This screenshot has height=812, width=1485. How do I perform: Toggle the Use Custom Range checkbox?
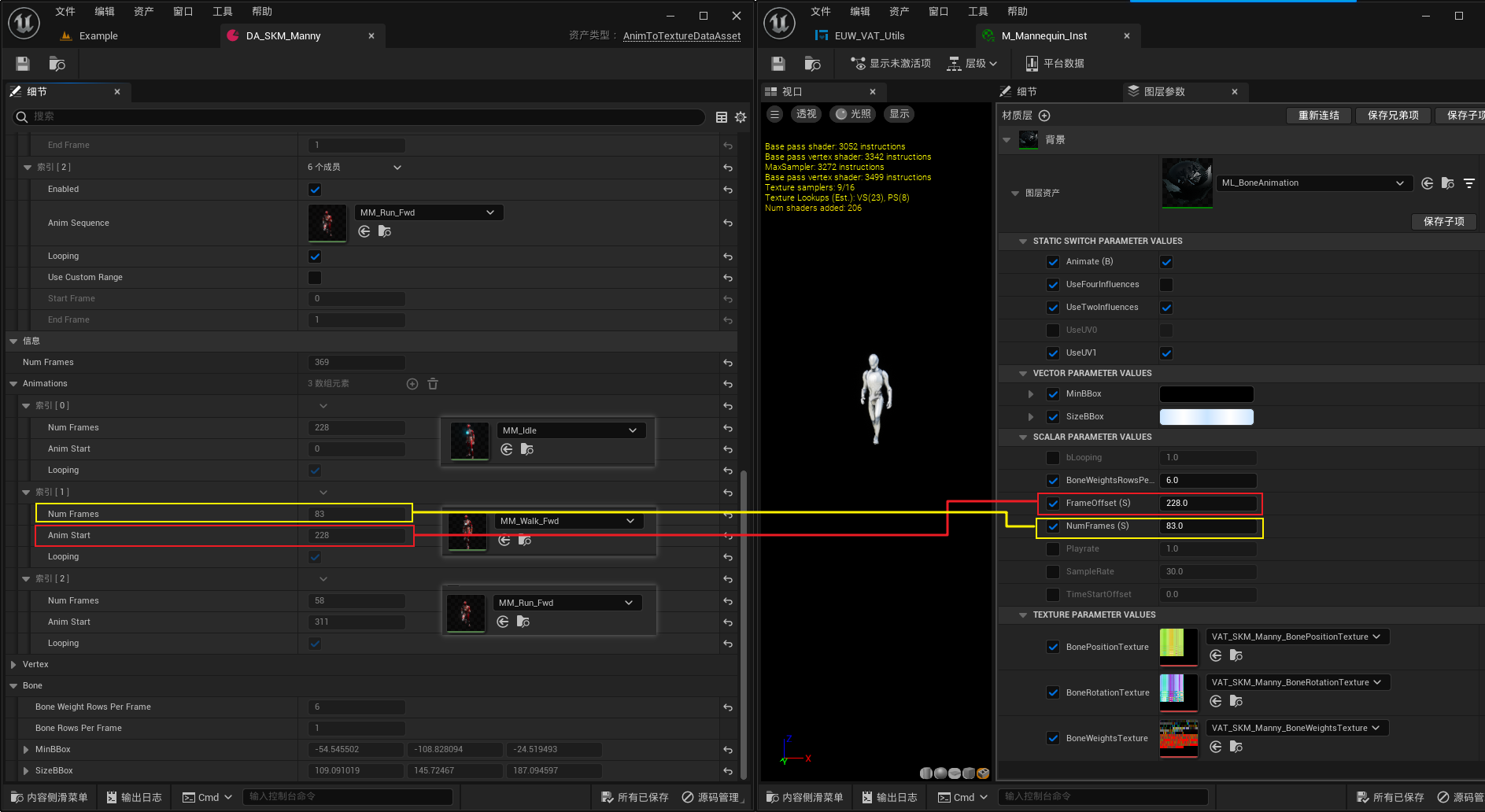(315, 278)
